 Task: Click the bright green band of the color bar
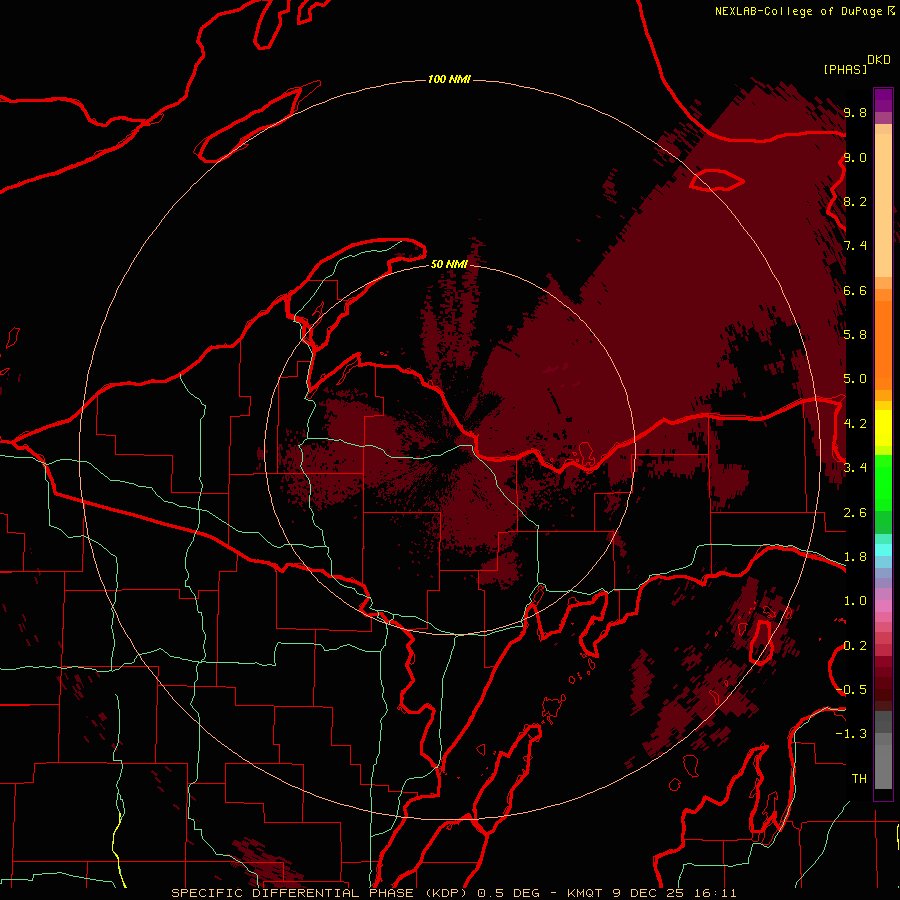click(883, 483)
